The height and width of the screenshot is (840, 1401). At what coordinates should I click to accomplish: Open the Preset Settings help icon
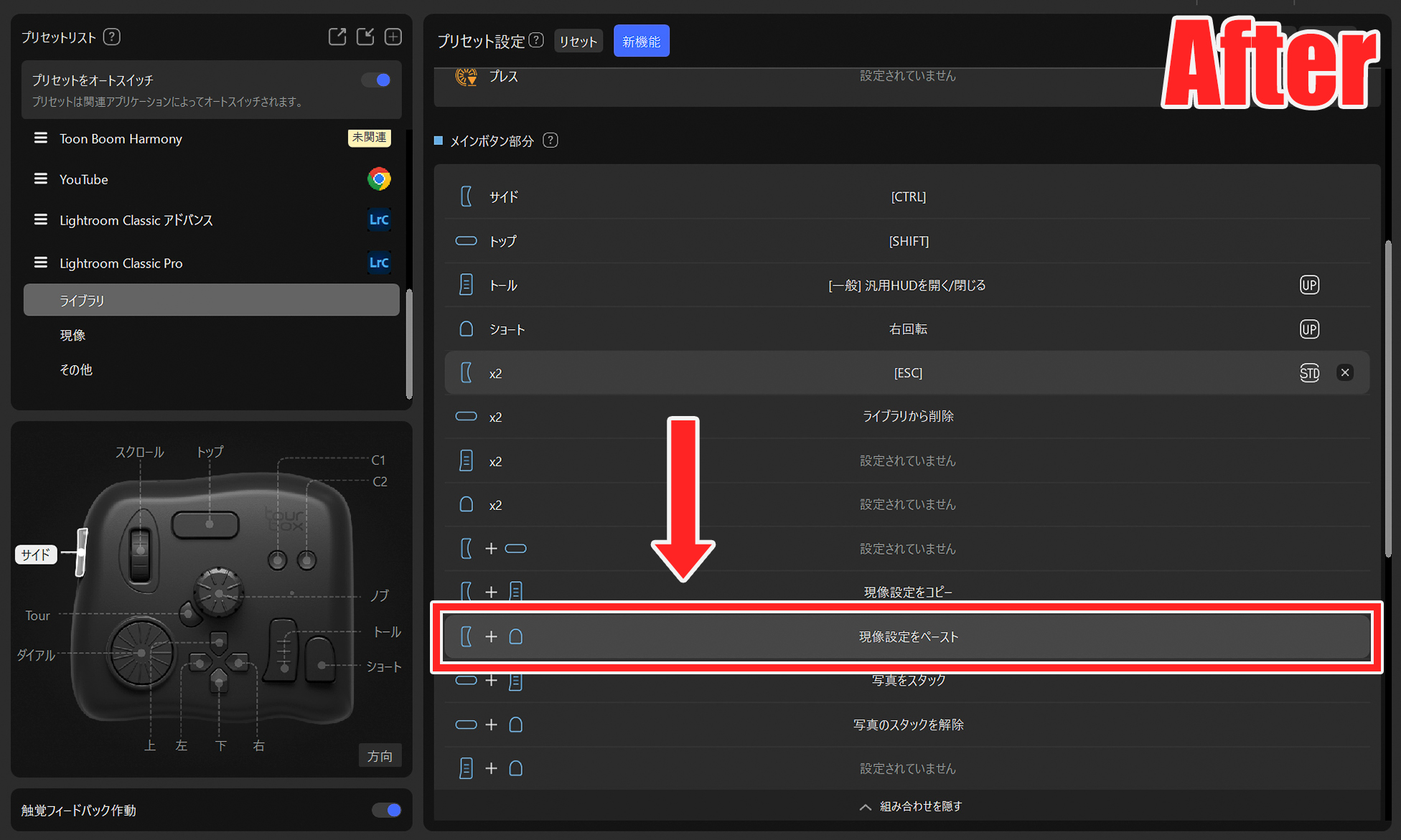click(536, 40)
